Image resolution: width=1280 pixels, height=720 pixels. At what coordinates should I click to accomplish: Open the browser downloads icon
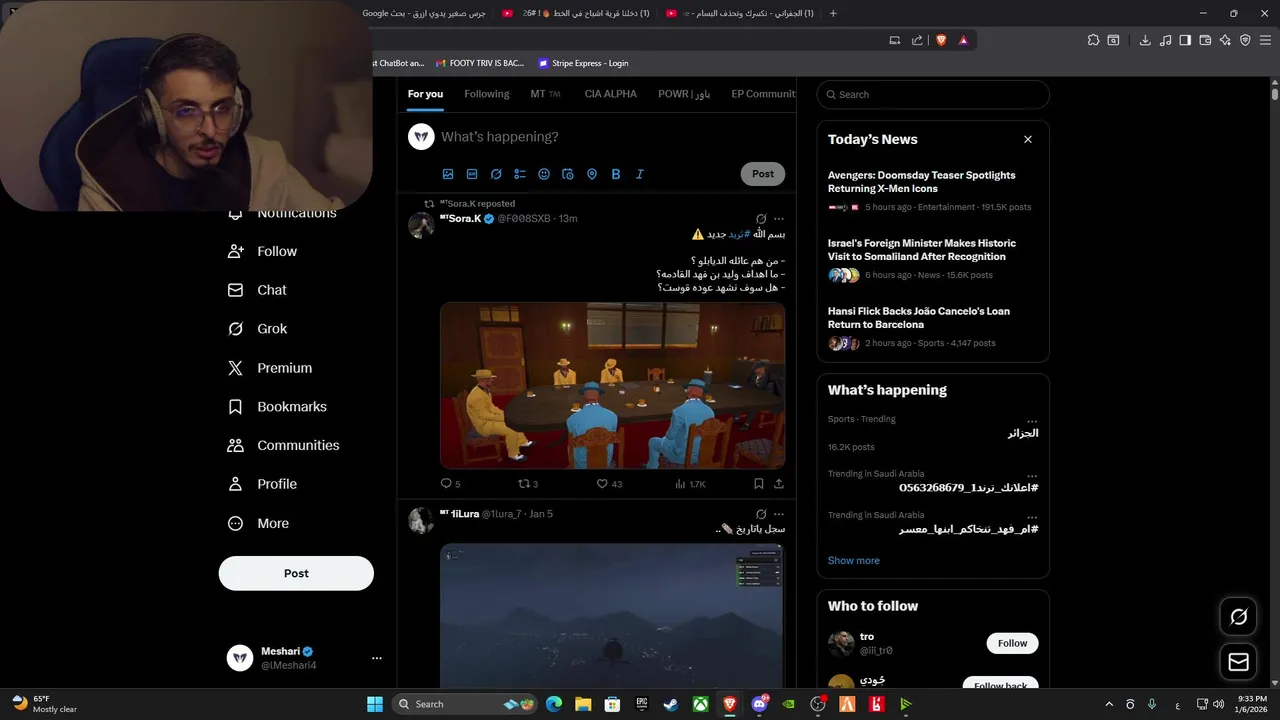pyautogui.click(x=1145, y=40)
